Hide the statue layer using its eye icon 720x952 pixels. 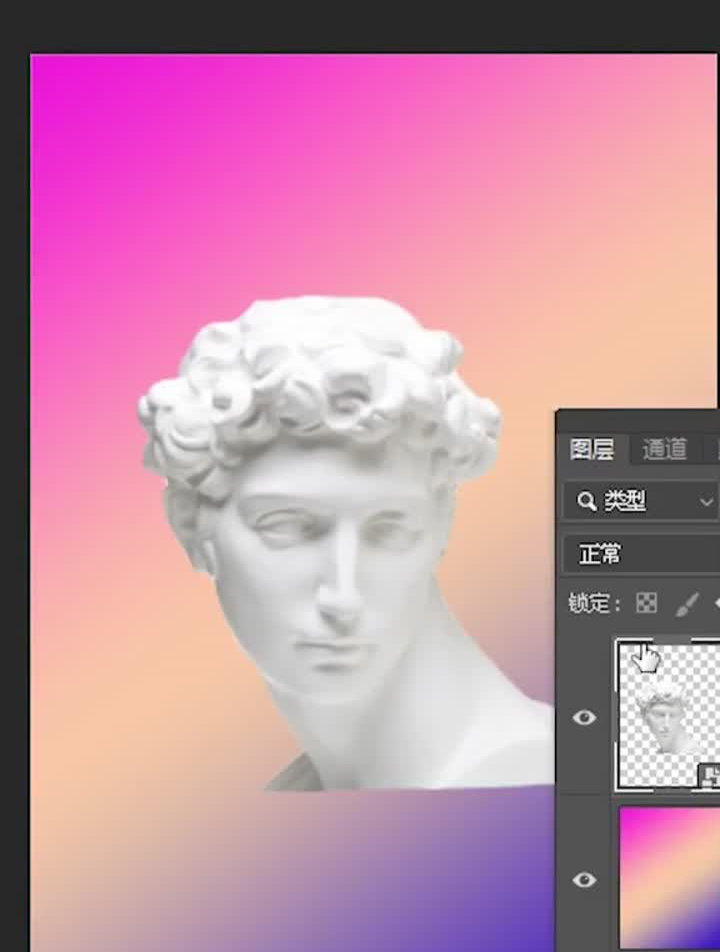[x=584, y=717]
